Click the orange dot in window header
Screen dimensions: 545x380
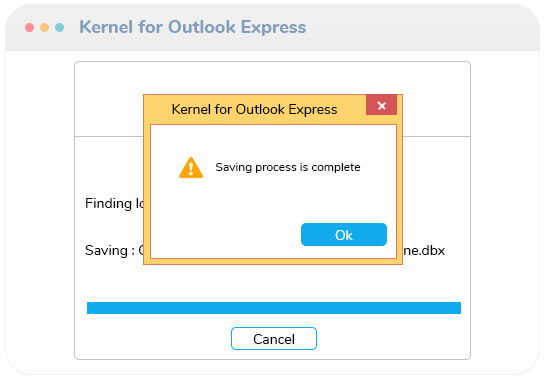tap(44, 27)
